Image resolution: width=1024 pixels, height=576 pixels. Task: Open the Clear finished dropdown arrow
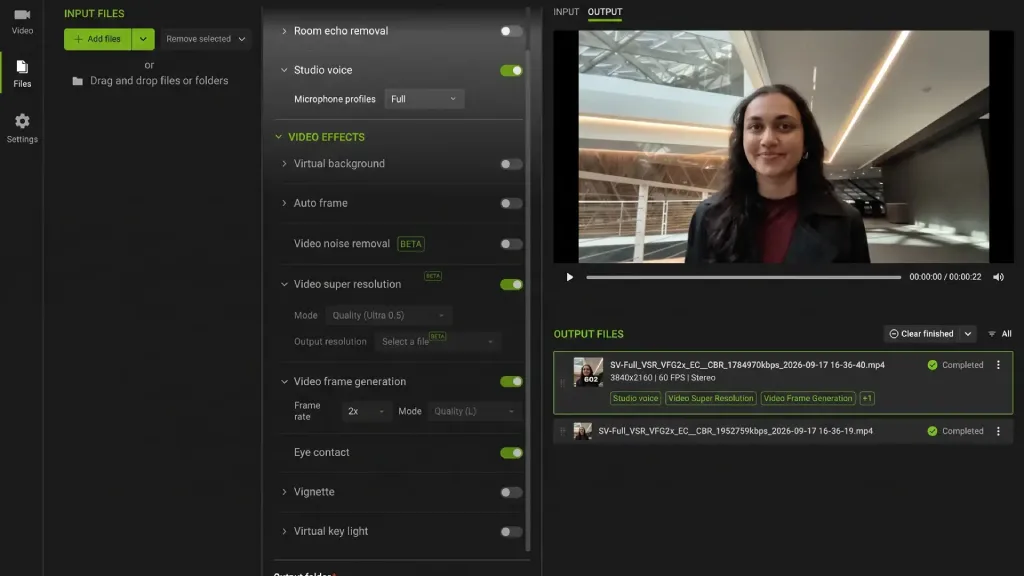pos(968,334)
